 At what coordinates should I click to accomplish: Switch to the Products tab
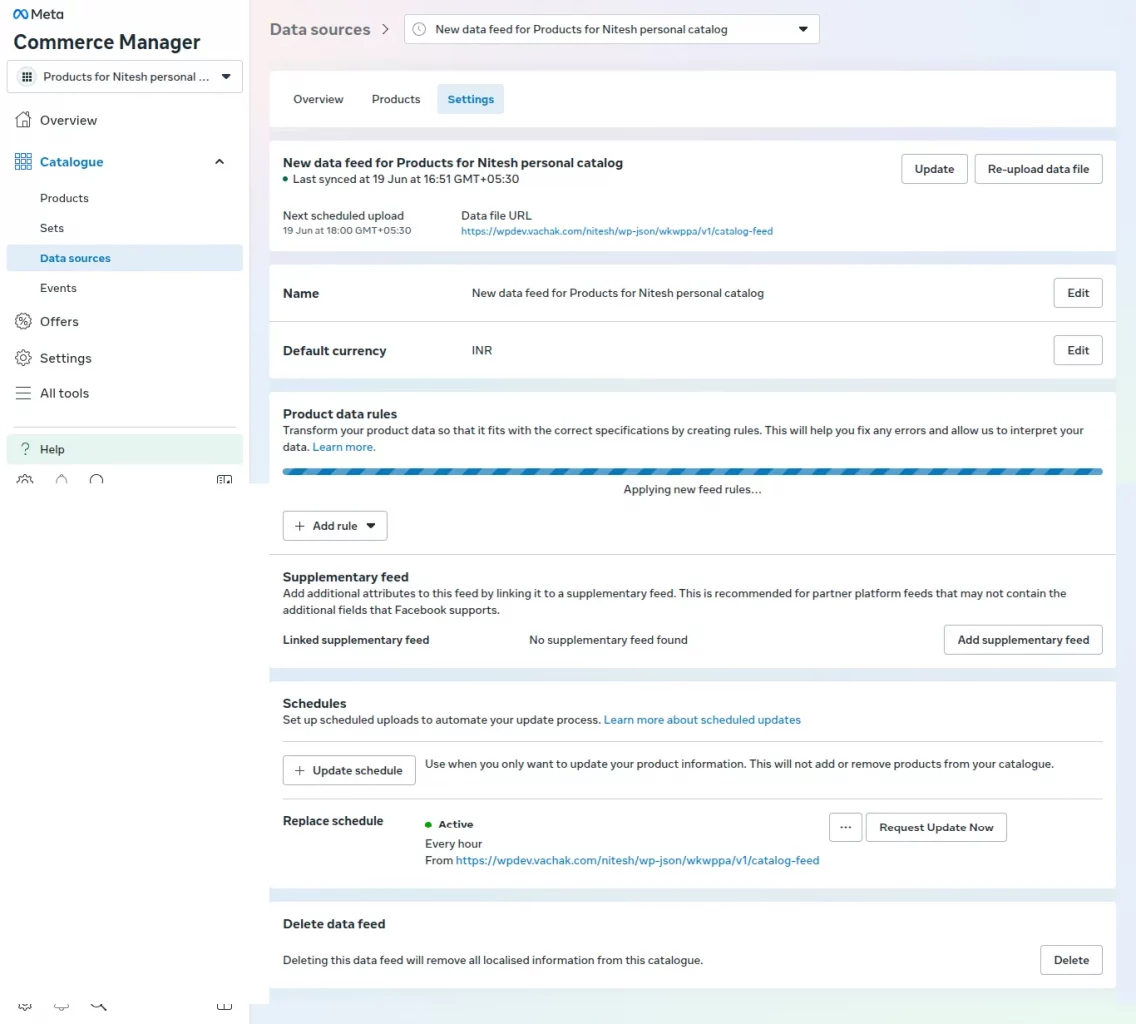396,99
